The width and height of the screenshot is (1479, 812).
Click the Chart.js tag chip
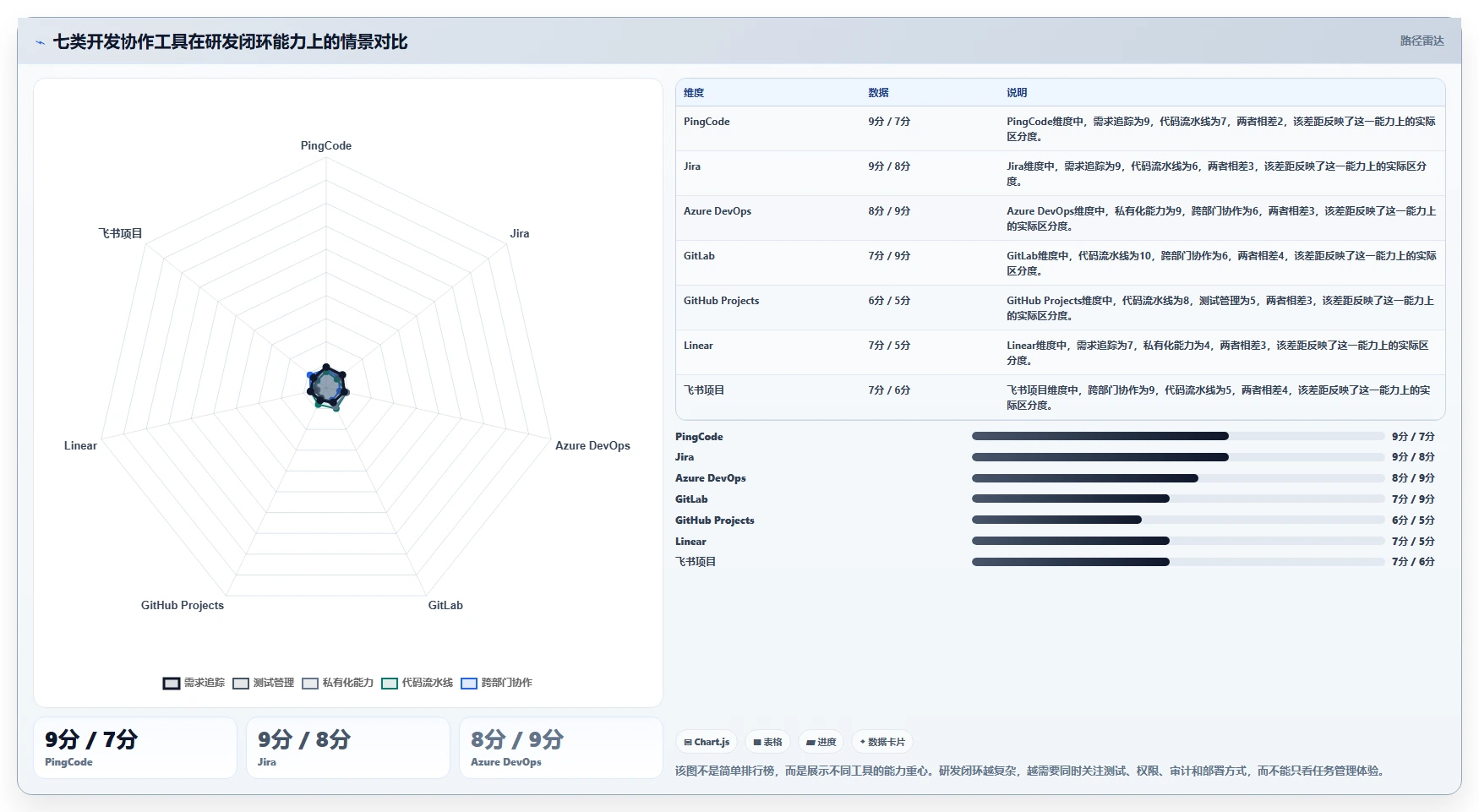(x=707, y=742)
